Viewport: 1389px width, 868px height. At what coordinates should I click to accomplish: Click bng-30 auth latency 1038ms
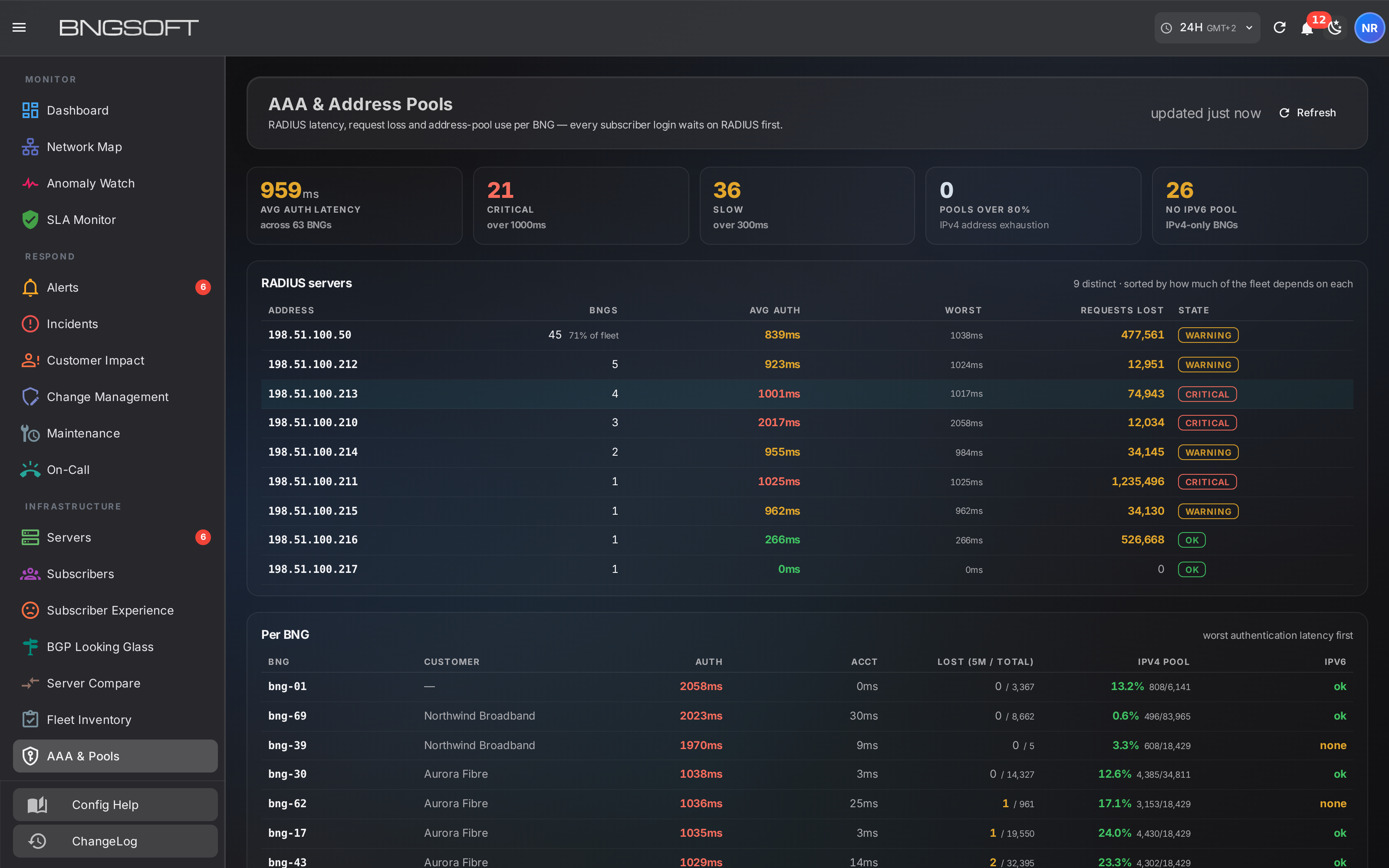[x=701, y=774]
